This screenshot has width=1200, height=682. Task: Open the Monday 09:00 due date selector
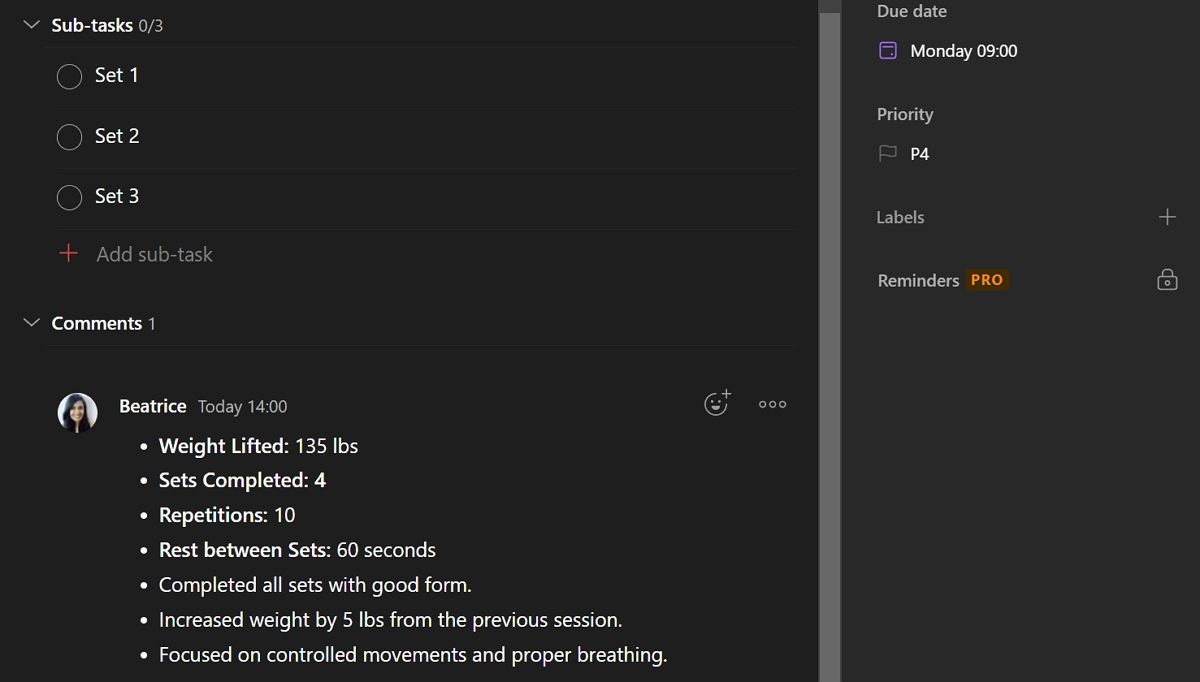[962, 50]
